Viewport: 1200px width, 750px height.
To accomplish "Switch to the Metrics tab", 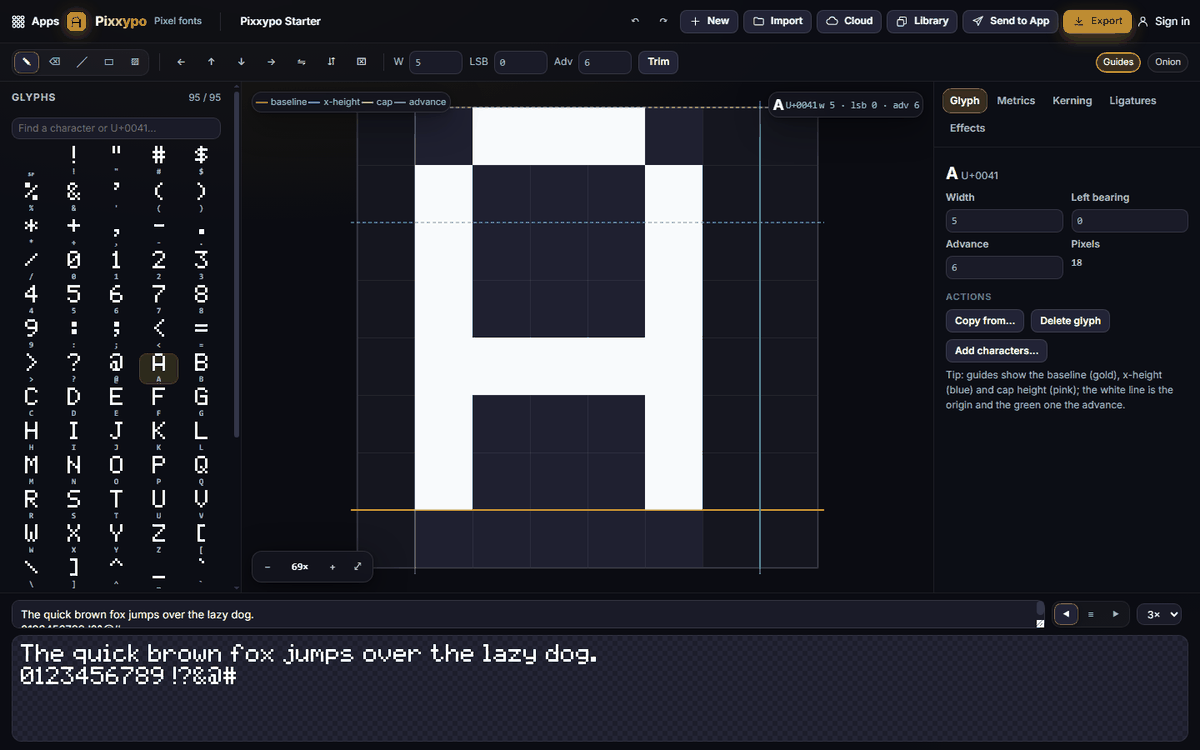I will 1016,101.
